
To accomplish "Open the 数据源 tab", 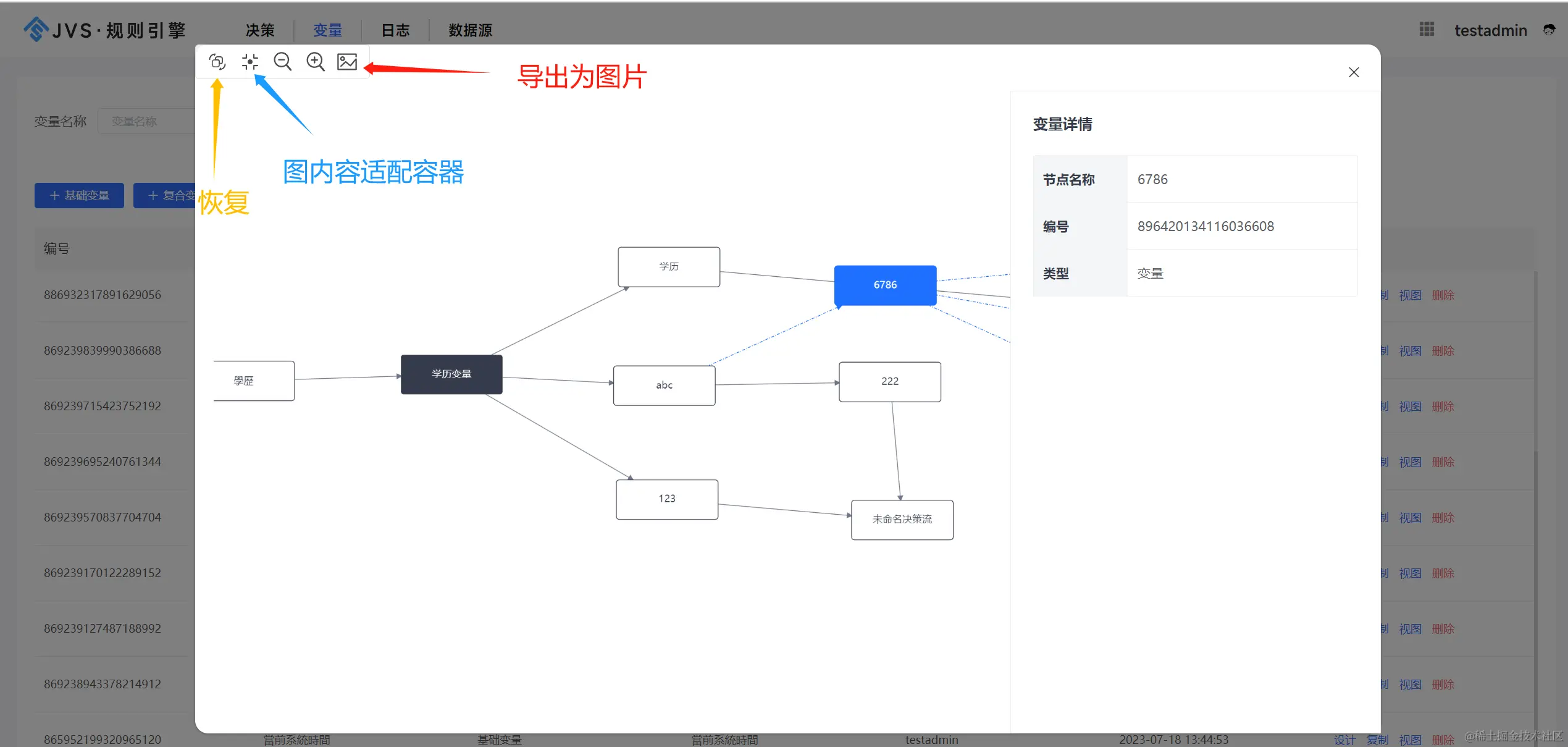I will pyautogui.click(x=470, y=30).
